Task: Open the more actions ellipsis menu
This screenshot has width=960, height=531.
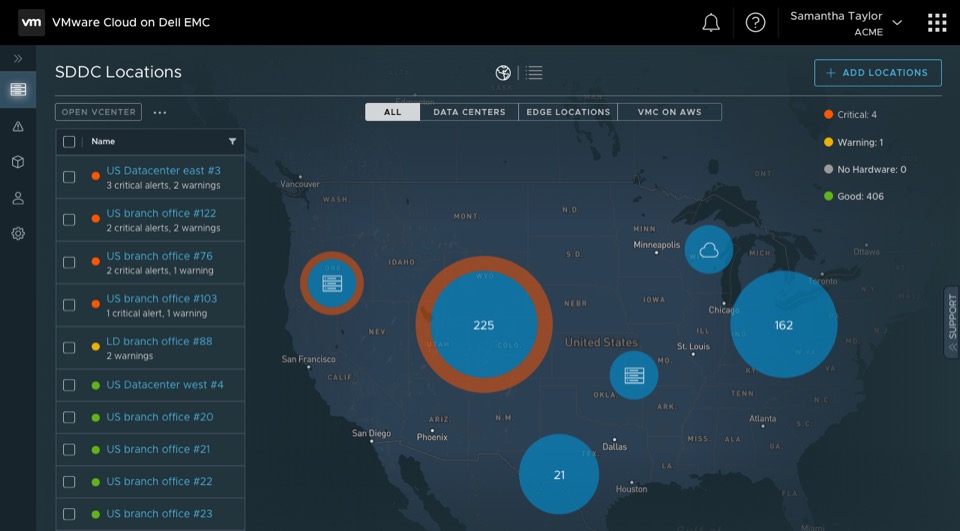Action: tap(160, 113)
